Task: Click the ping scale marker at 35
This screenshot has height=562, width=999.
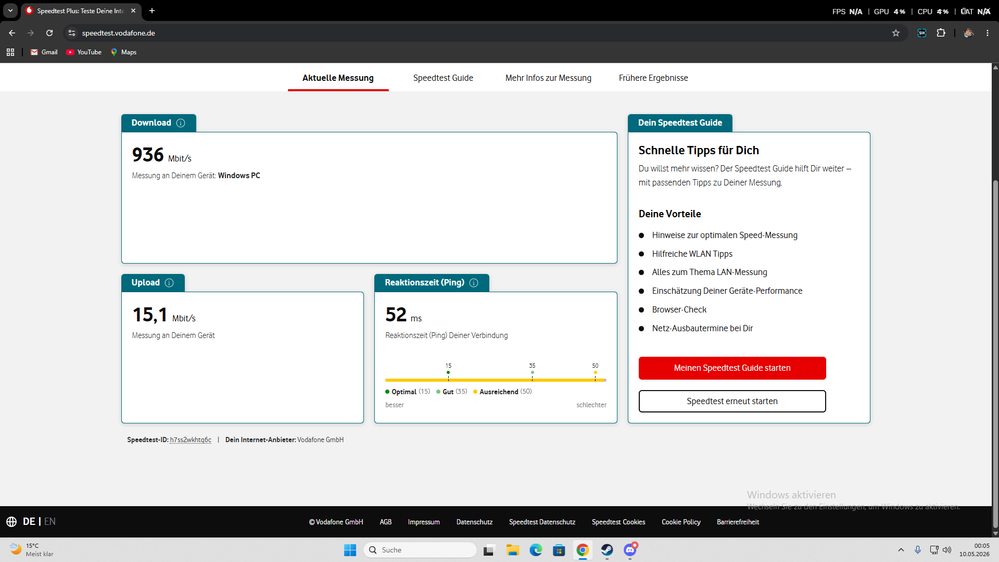Action: (x=532, y=372)
